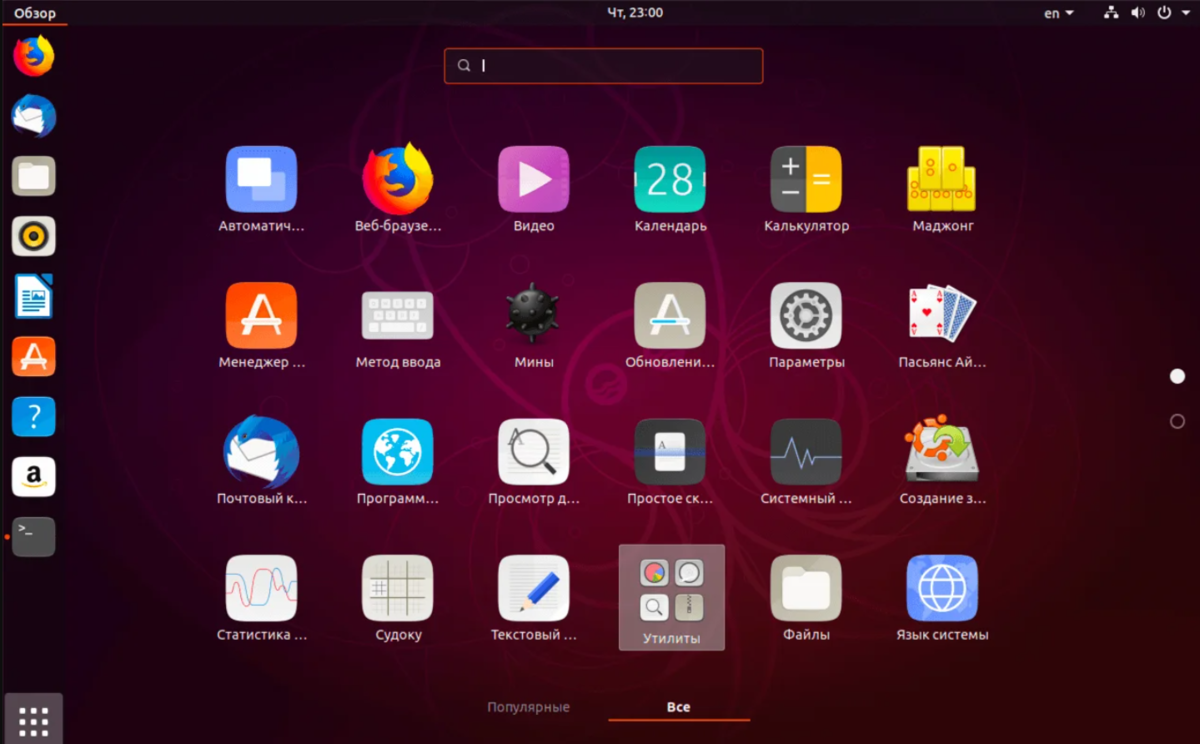
Task: Click the Обзор activities button
Action: pyautogui.click(x=35, y=13)
